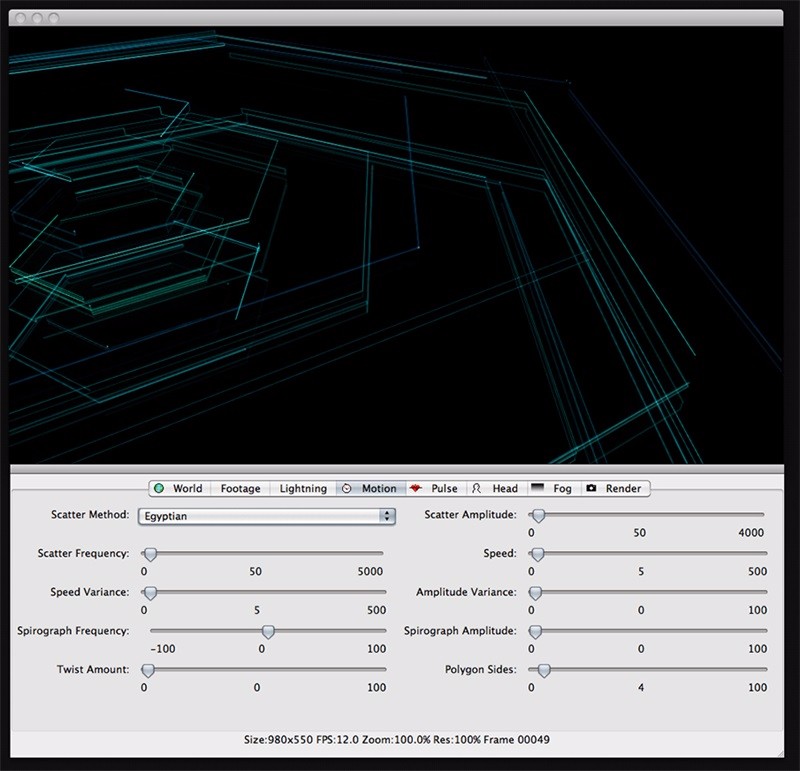Image resolution: width=800 pixels, height=771 pixels.
Task: Click the green globe World icon
Action: (159, 489)
